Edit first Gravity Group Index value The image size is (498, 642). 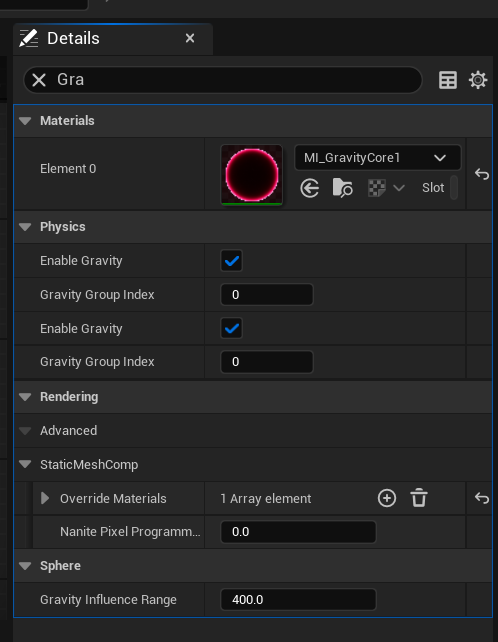click(267, 295)
